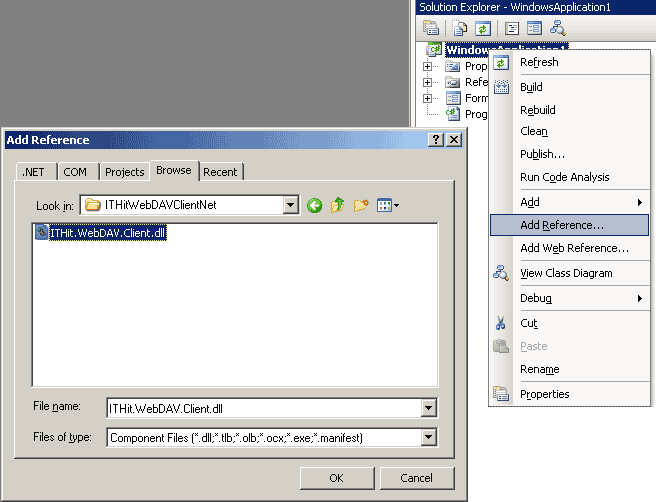Go up one folder level icon

click(x=338, y=205)
